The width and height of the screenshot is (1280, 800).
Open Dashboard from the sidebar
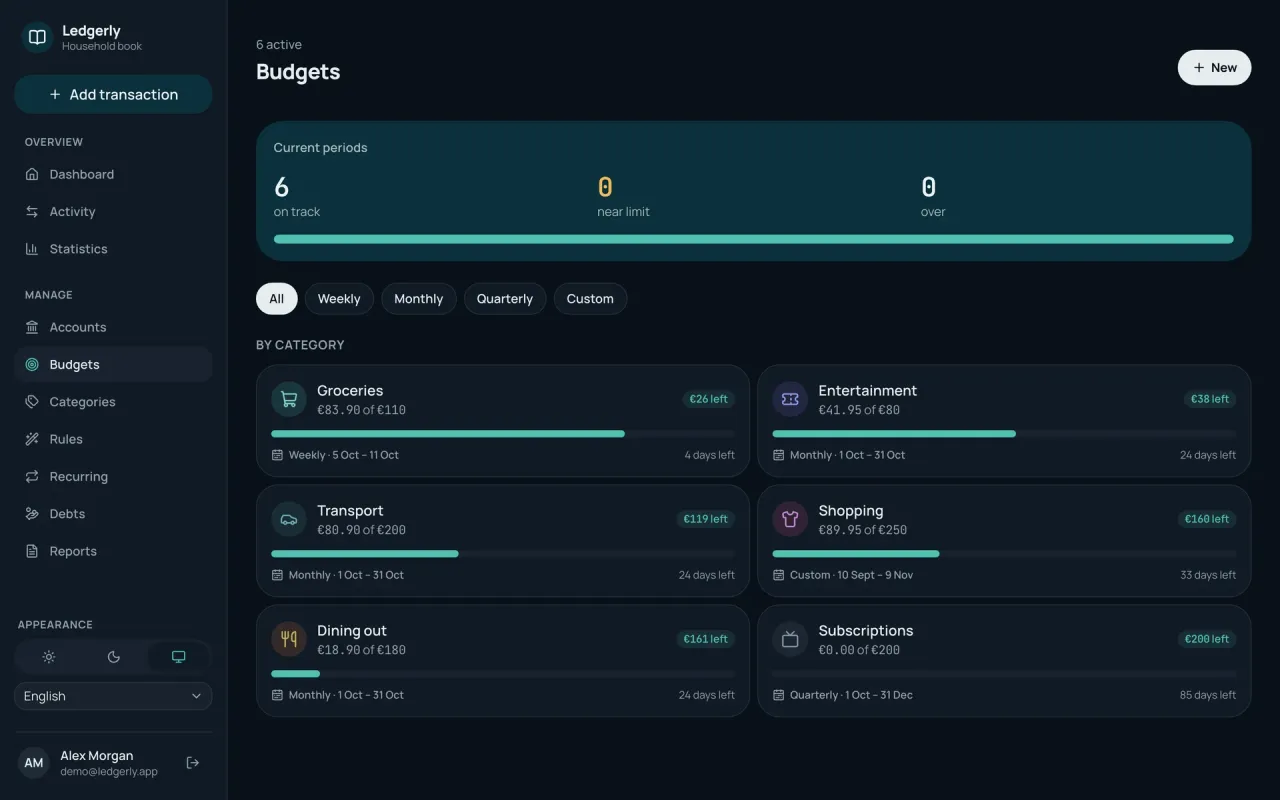[x=113, y=174]
